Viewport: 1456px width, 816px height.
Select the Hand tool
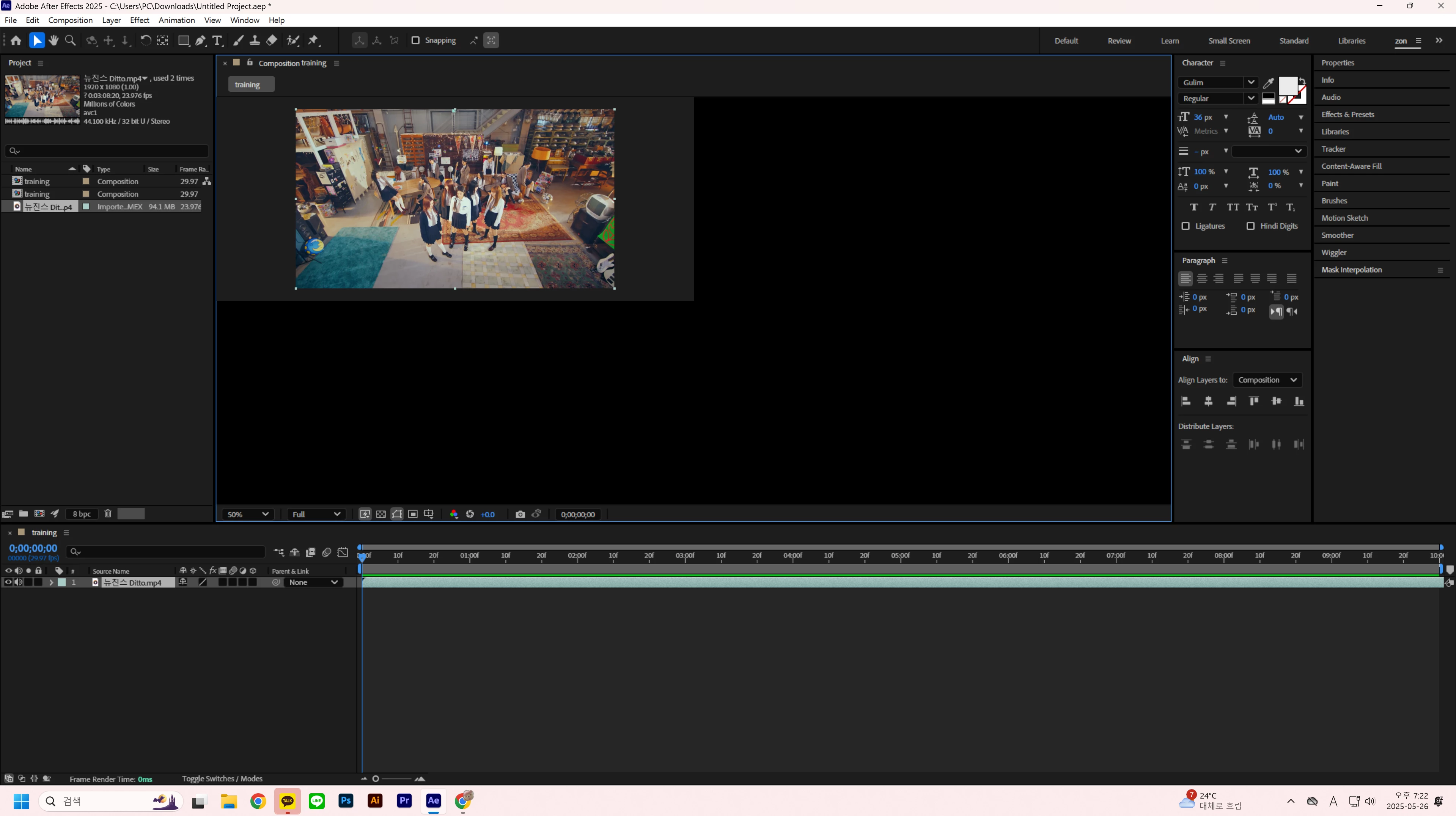point(54,41)
